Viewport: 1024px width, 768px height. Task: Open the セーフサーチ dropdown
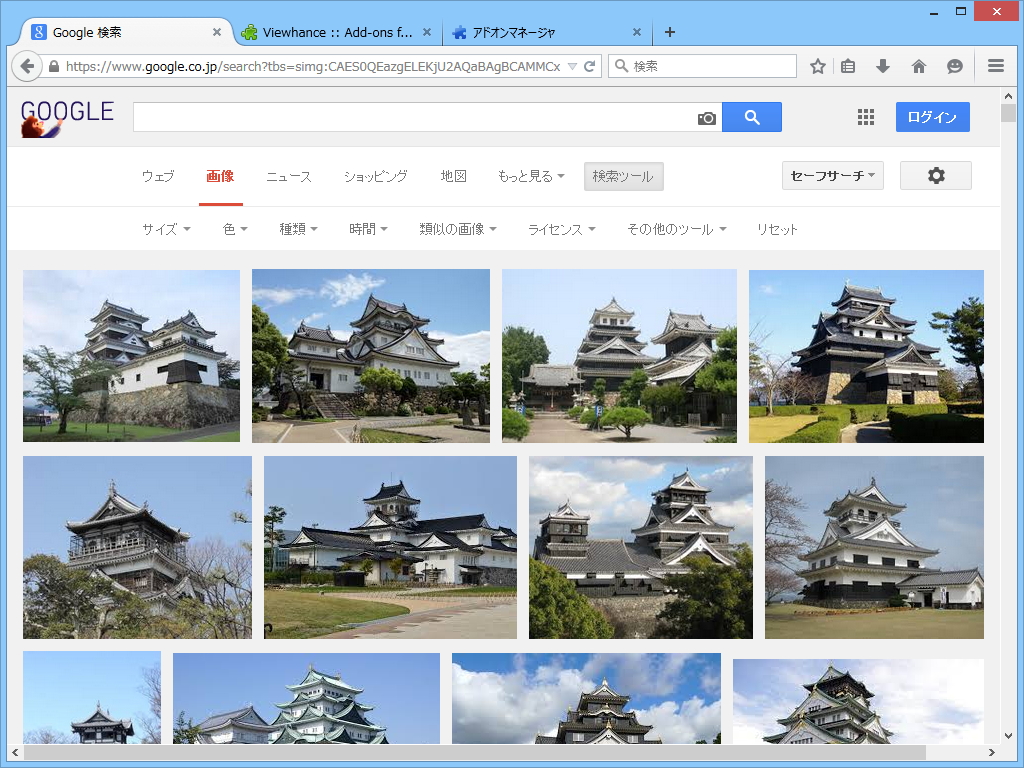(832, 175)
